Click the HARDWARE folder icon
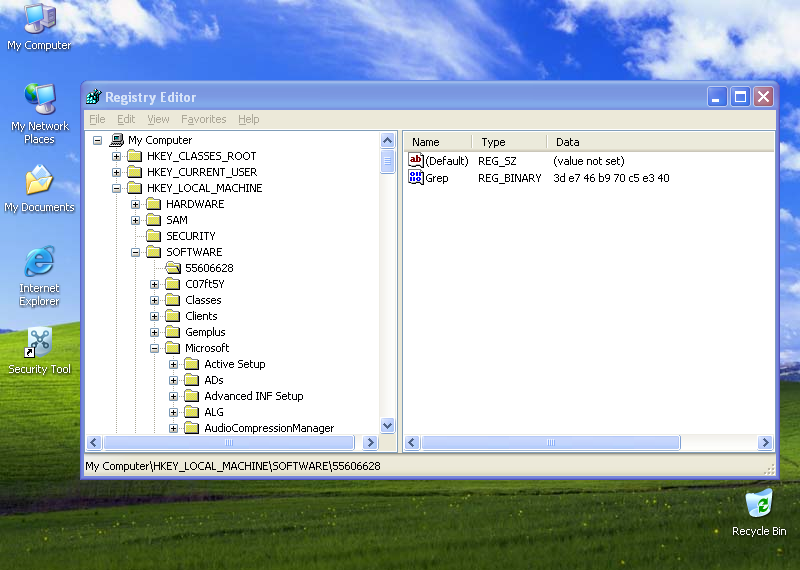 click(154, 204)
